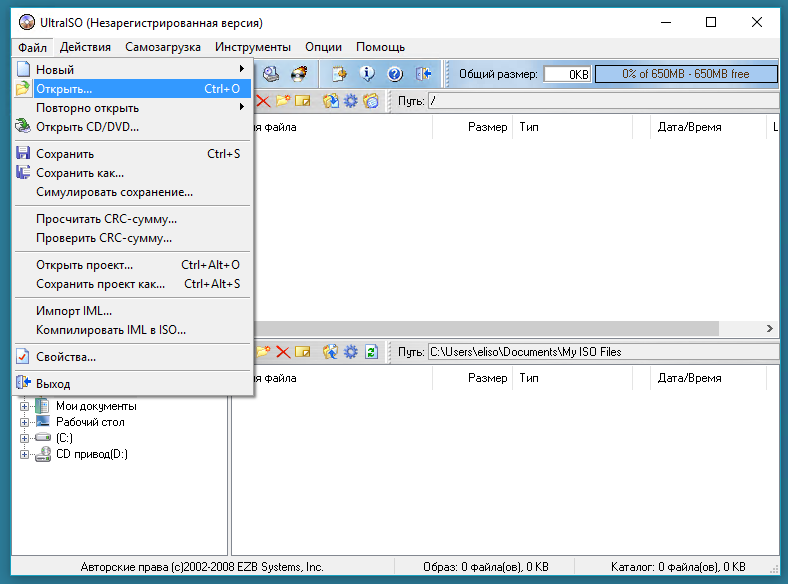This screenshot has width=788, height=584.
Task: Open the Самозагрузка menu
Action: pos(163,47)
